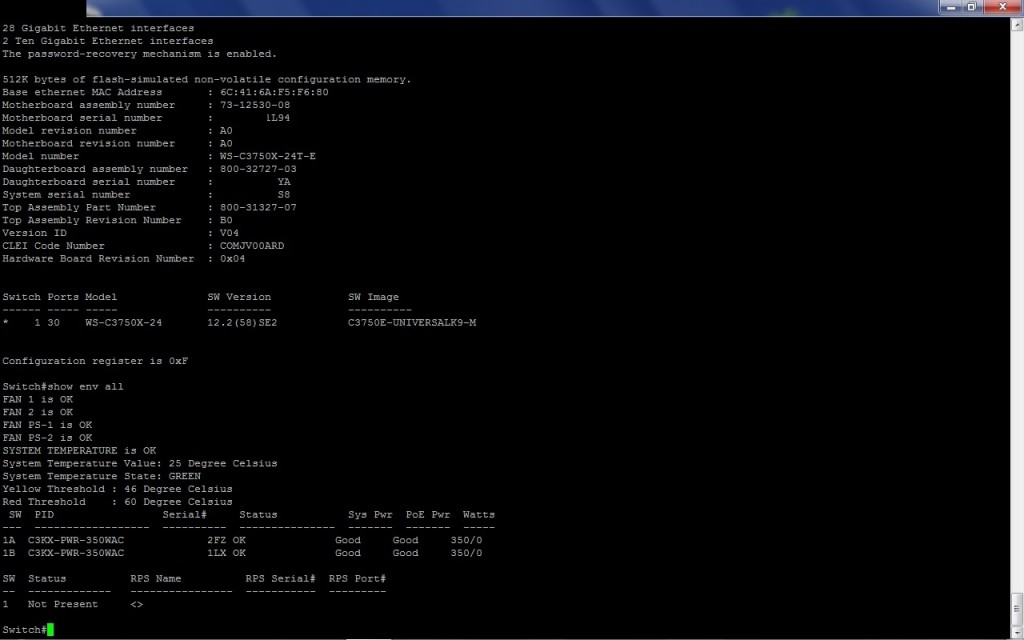Click the scrollbar up arrow
1024x640 pixels.
pyautogui.click(x=1017, y=25)
